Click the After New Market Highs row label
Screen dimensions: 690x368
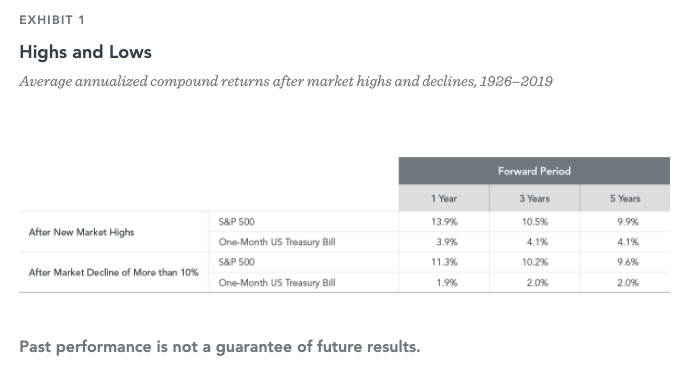81,232
